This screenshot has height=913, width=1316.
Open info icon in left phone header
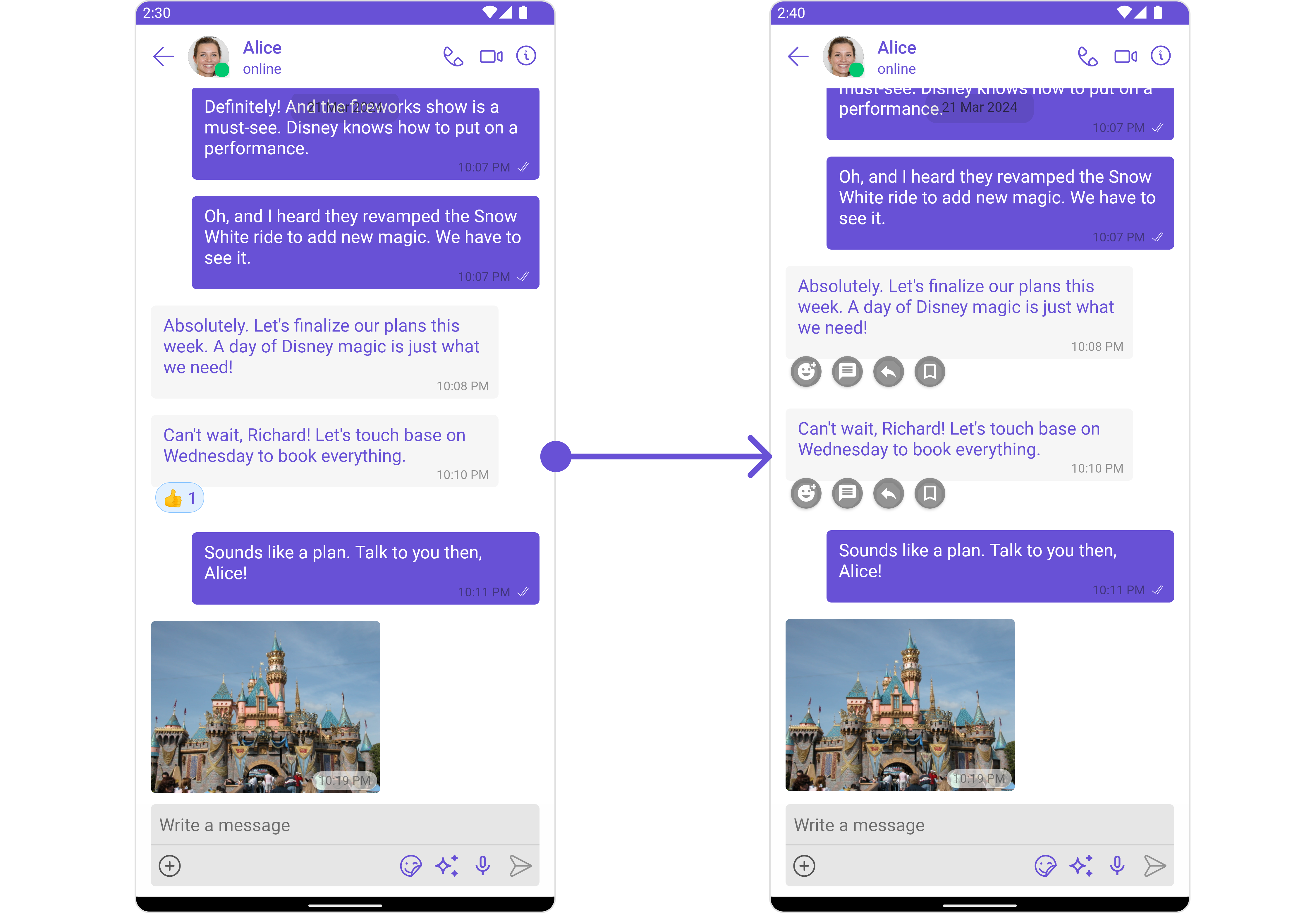525,56
